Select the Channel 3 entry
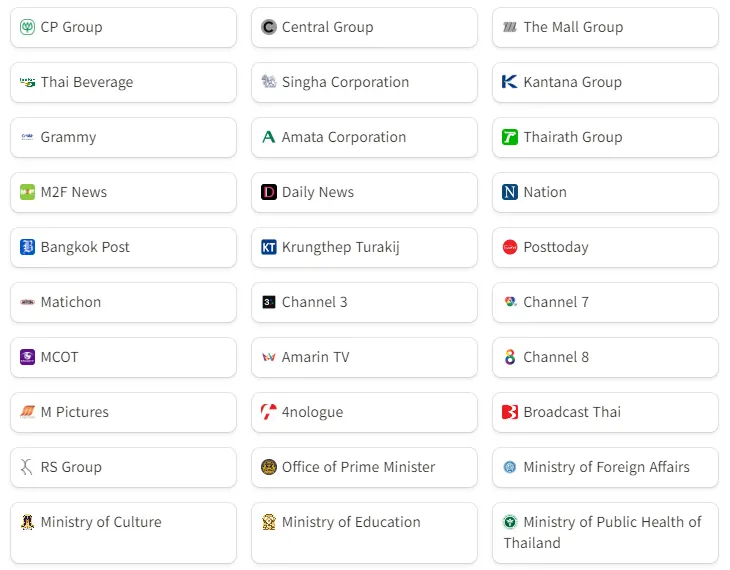 (314, 302)
